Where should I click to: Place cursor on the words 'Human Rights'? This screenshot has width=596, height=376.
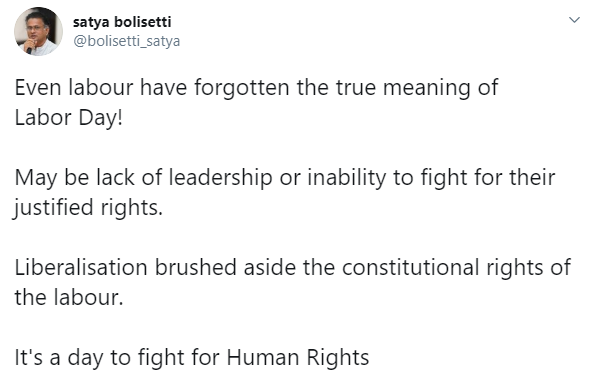pos(298,358)
